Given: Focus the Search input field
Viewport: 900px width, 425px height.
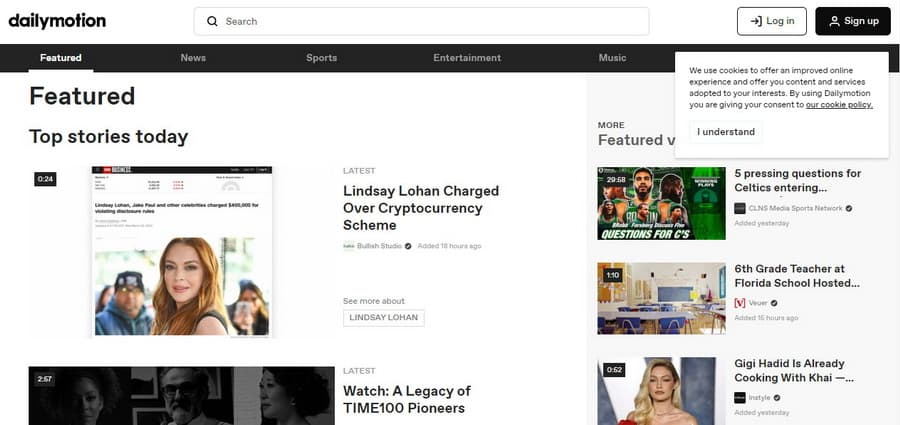Looking at the screenshot, I should click(x=421, y=21).
